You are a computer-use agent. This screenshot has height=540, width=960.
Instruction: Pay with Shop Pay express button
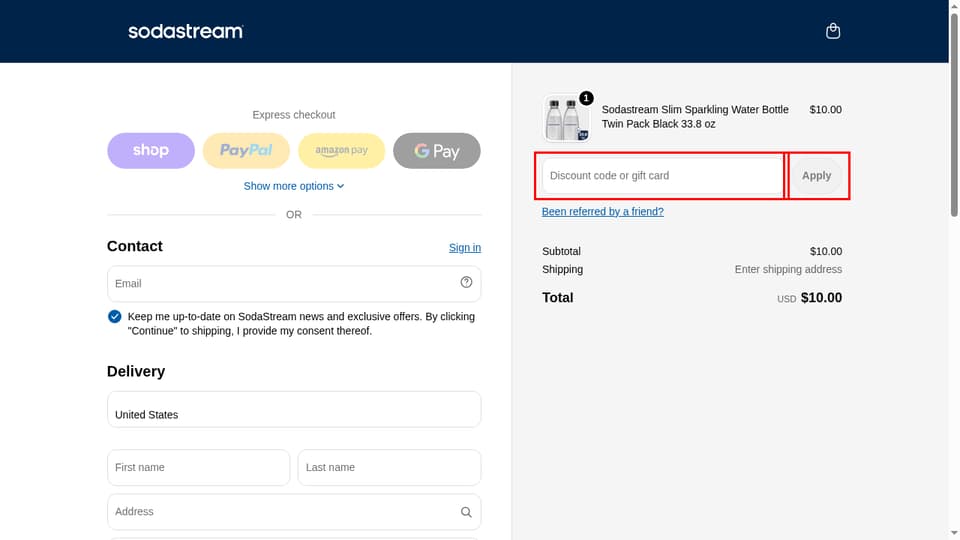point(151,151)
